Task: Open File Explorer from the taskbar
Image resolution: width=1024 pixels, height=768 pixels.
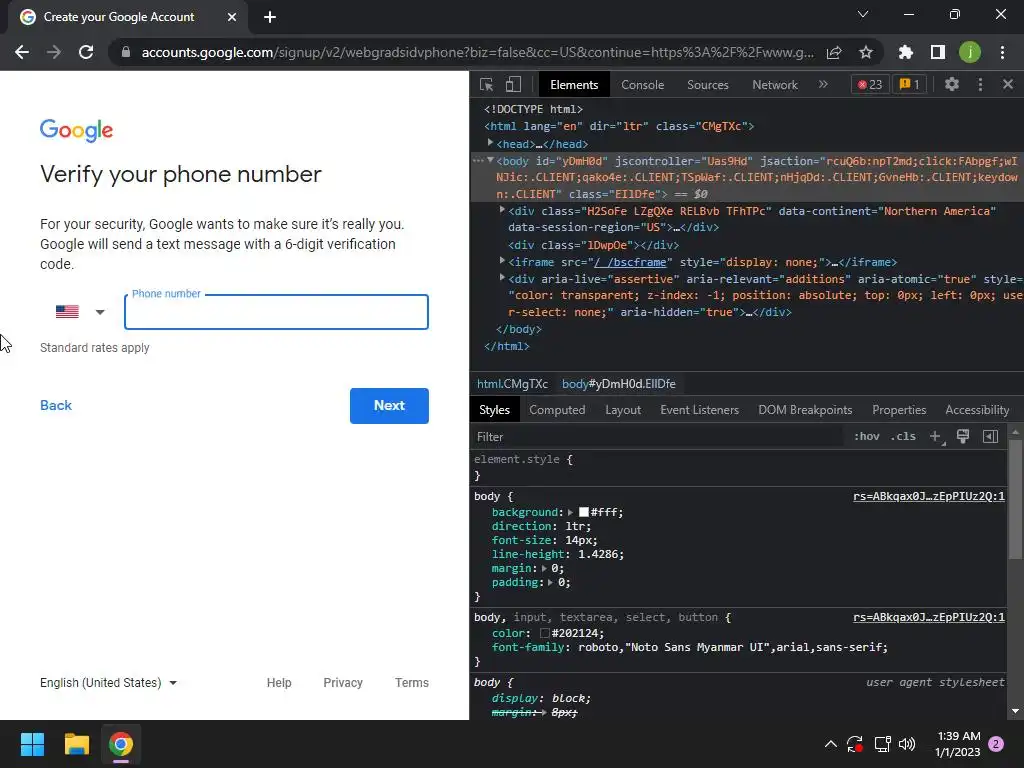Action: (x=76, y=744)
